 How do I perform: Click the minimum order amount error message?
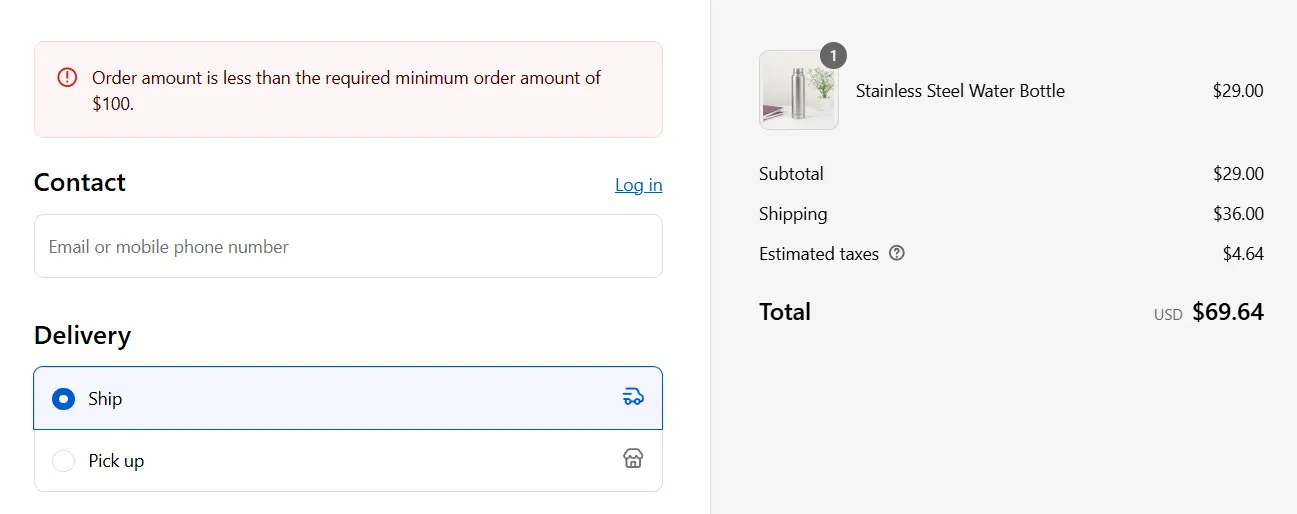click(x=346, y=90)
